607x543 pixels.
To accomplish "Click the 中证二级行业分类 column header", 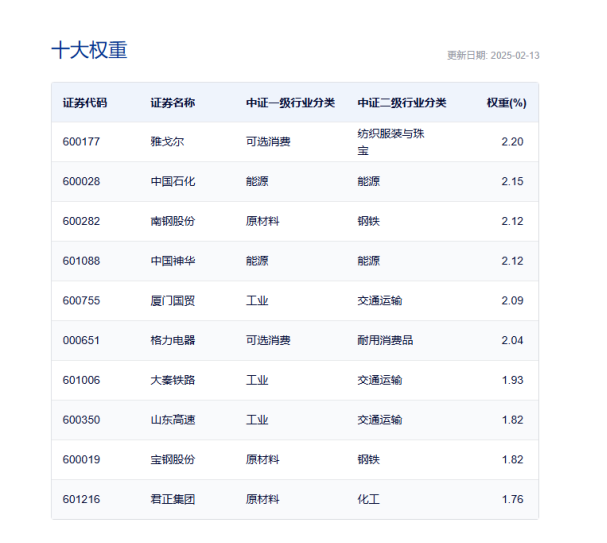I will [x=402, y=103].
